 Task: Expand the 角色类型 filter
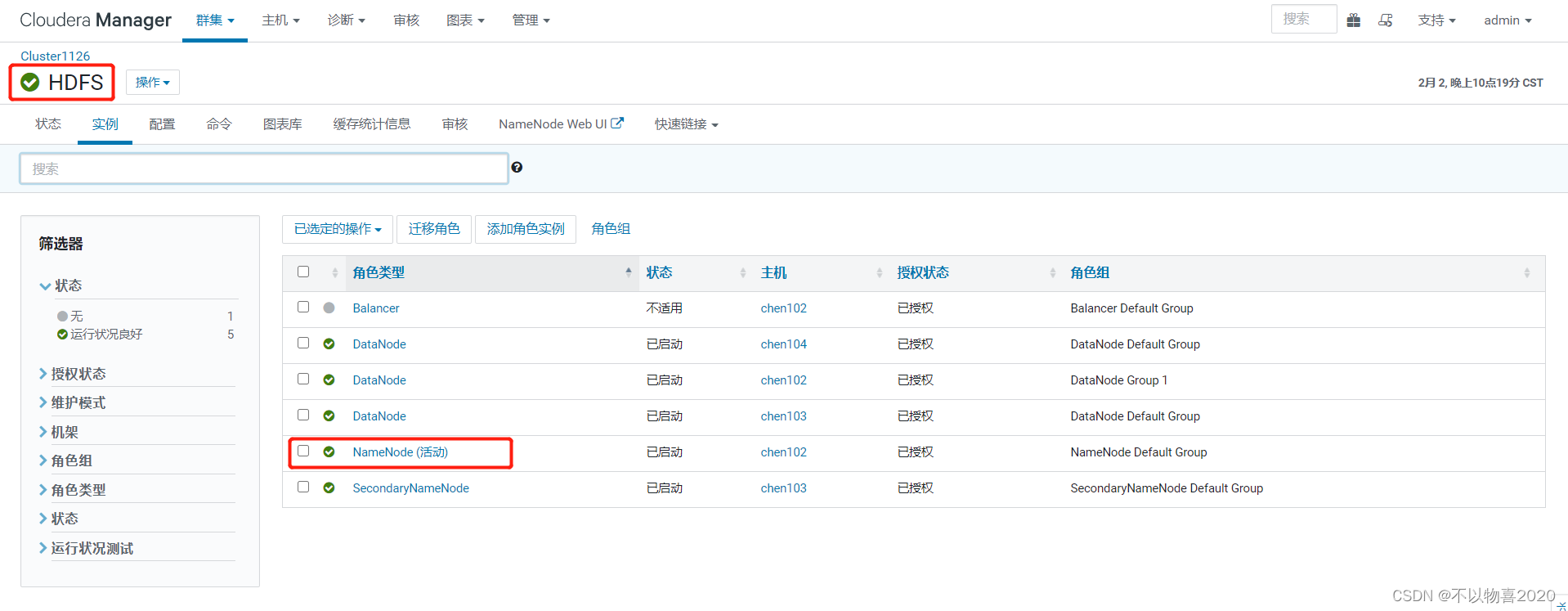tap(73, 490)
